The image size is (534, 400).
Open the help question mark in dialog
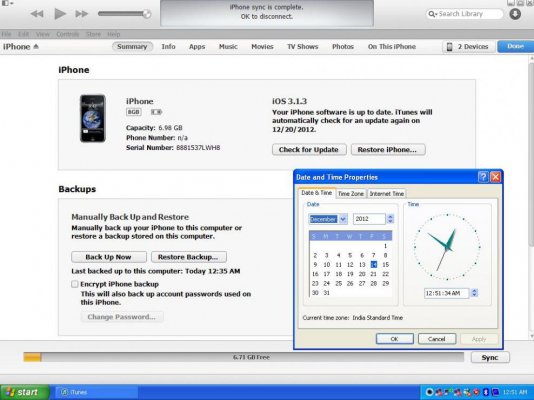tap(483, 177)
